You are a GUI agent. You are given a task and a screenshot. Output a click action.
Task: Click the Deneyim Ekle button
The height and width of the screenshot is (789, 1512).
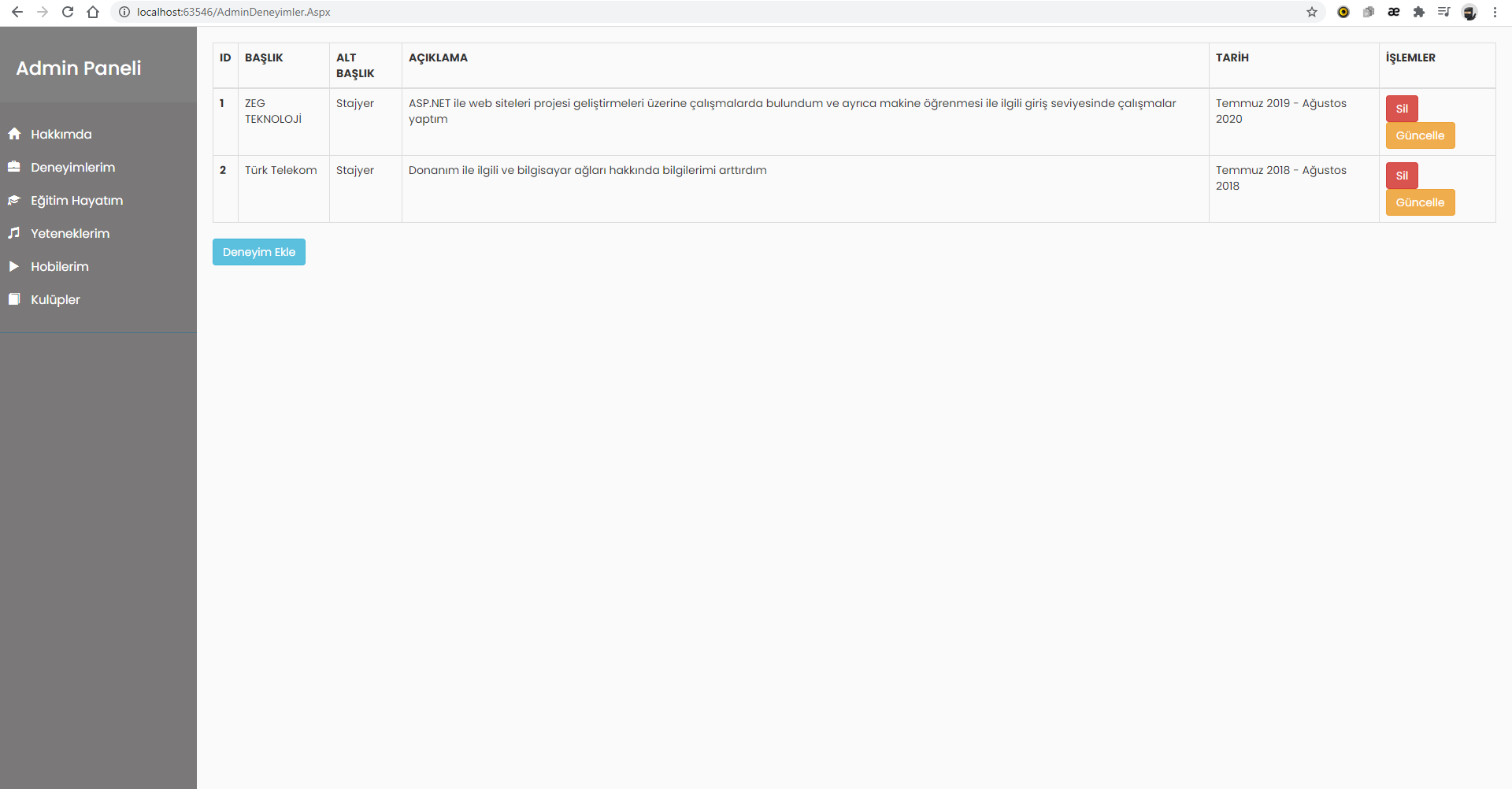tap(259, 252)
